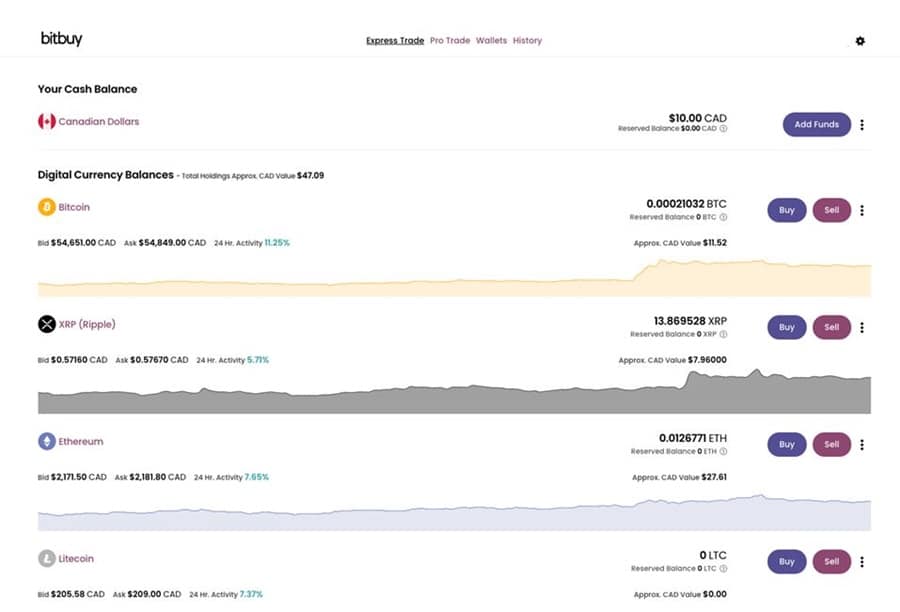Expand the three-dot menu for Ethereum
The height and width of the screenshot is (612, 900).
pos(862,444)
